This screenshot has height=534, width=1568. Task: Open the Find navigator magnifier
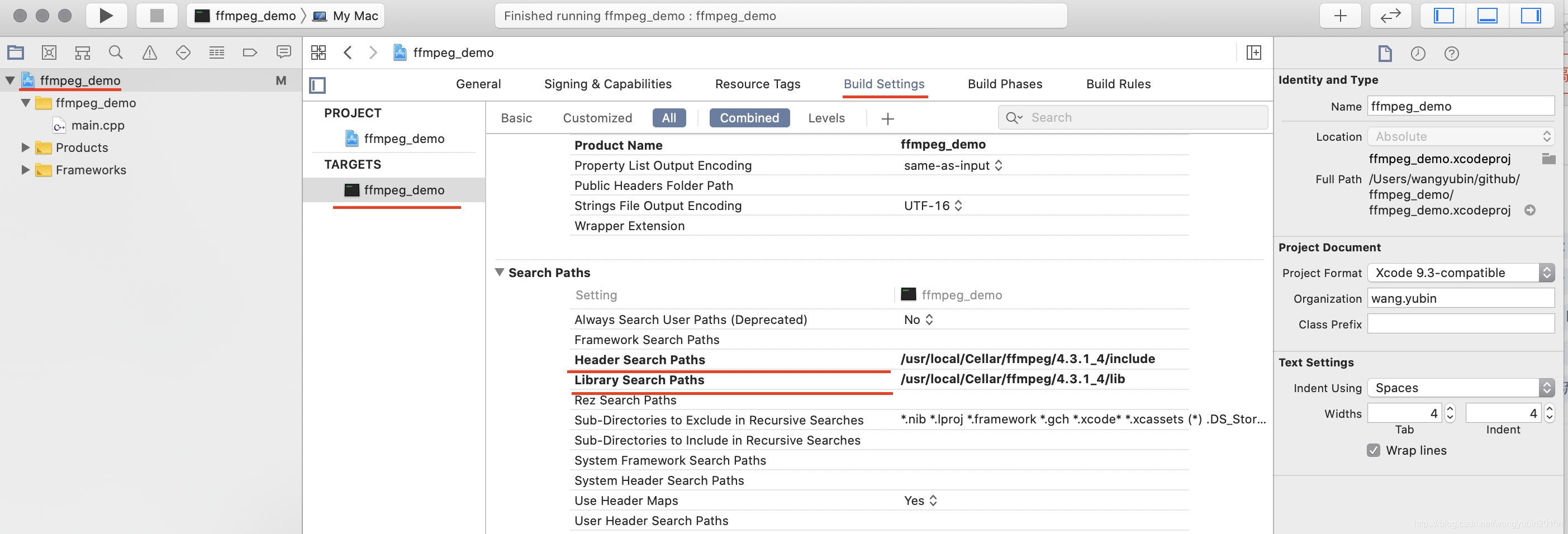[x=116, y=53]
